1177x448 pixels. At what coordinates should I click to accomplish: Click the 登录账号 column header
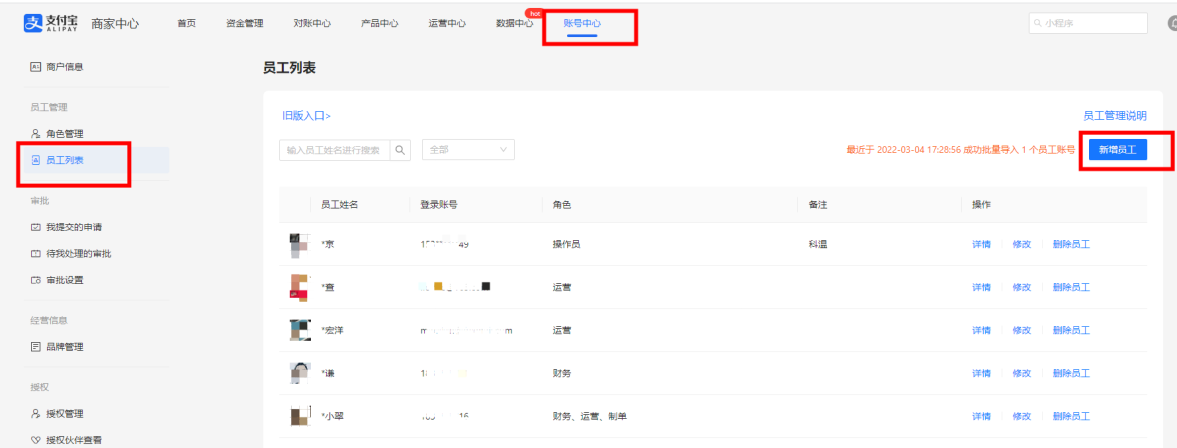point(439,204)
